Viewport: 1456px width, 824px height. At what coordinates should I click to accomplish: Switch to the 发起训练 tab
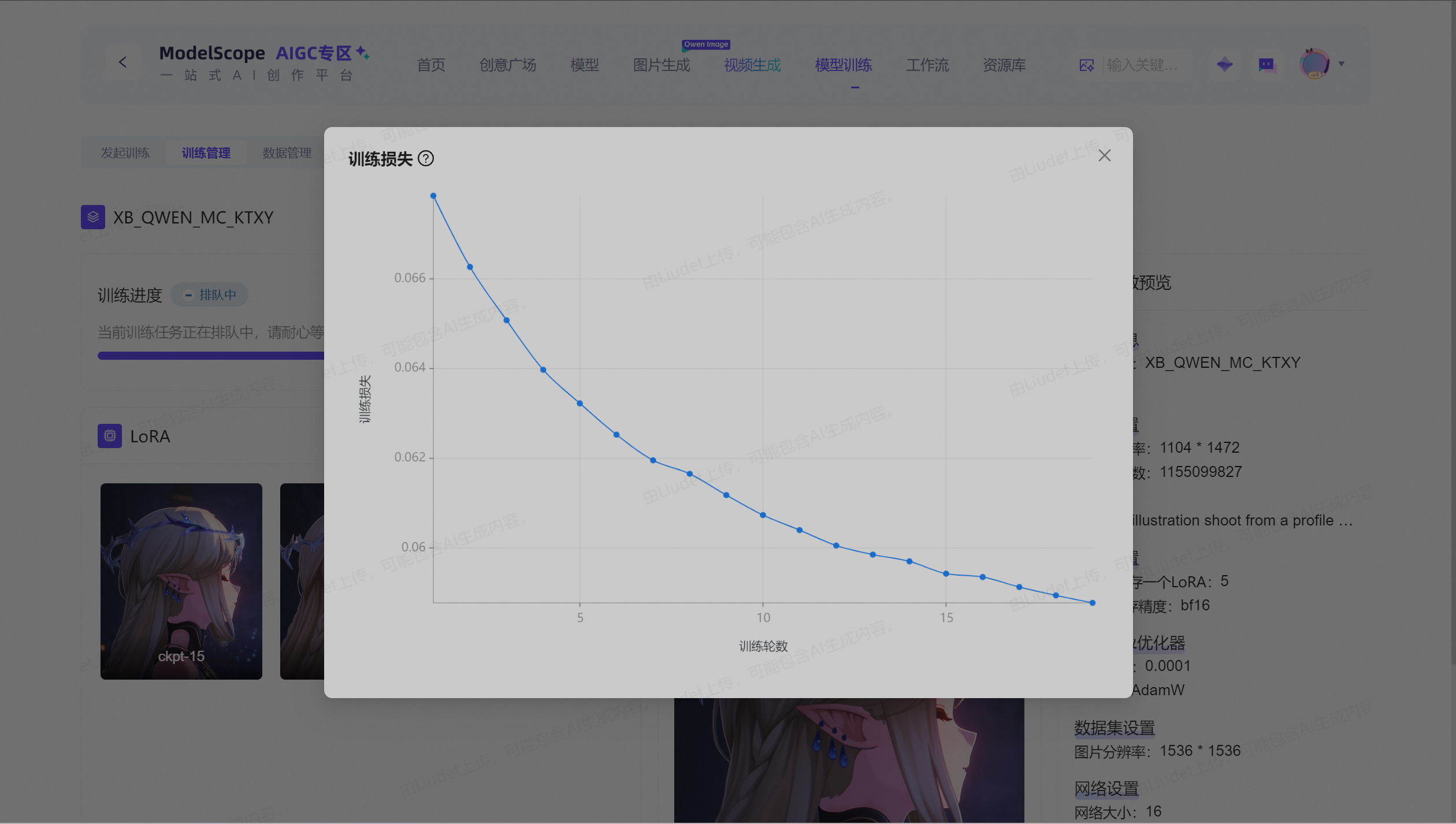tap(125, 153)
